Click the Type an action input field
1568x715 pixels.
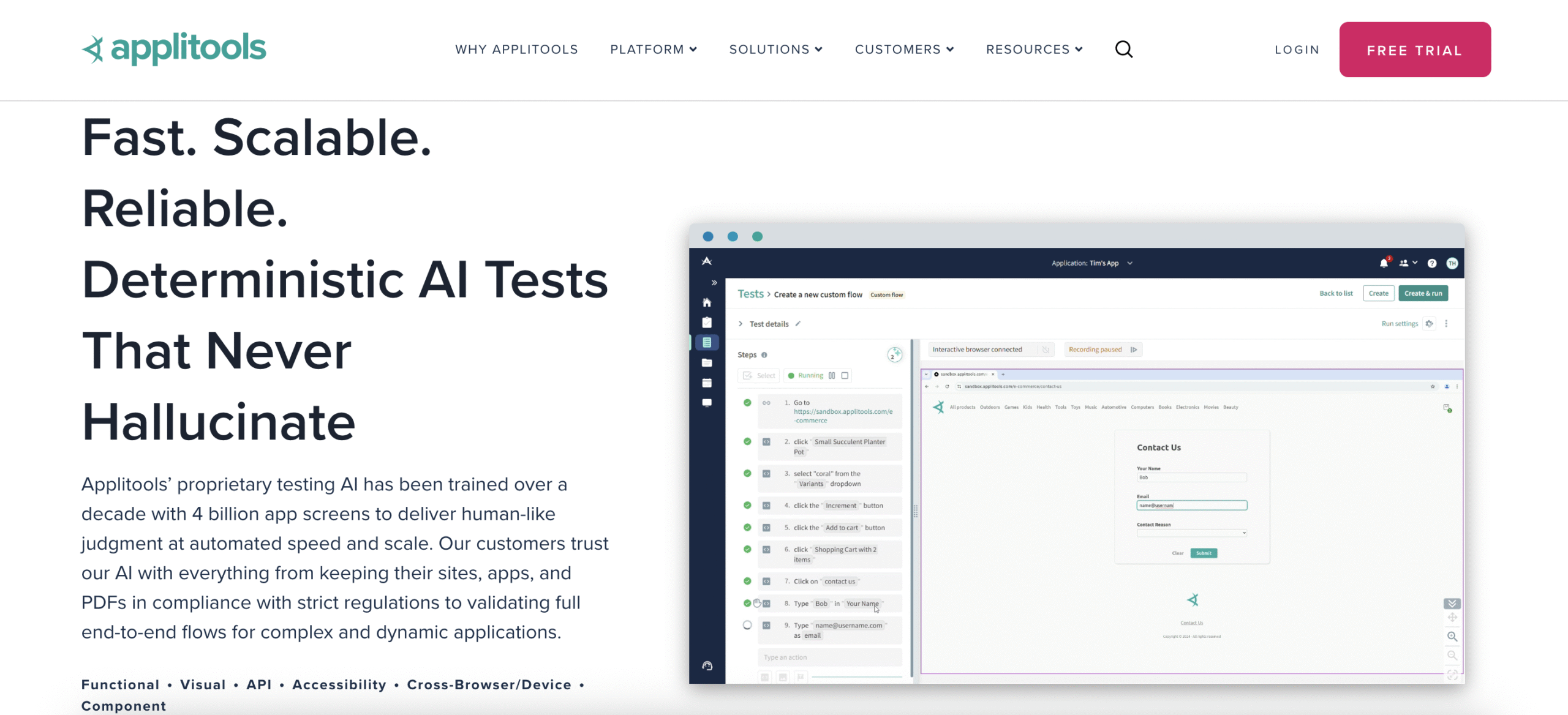point(830,657)
